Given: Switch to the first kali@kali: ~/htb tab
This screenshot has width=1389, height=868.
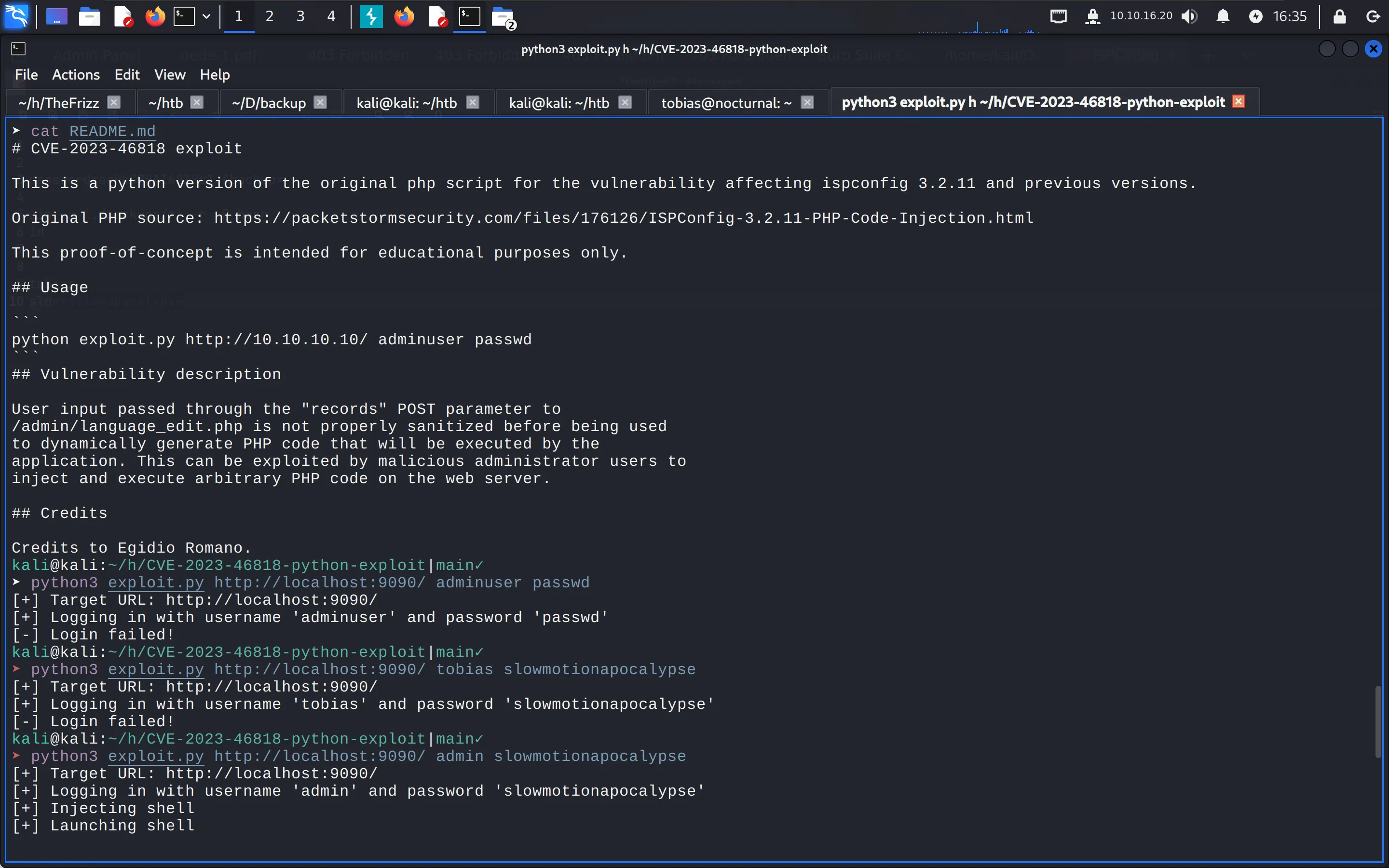Looking at the screenshot, I should [x=407, y=103].
